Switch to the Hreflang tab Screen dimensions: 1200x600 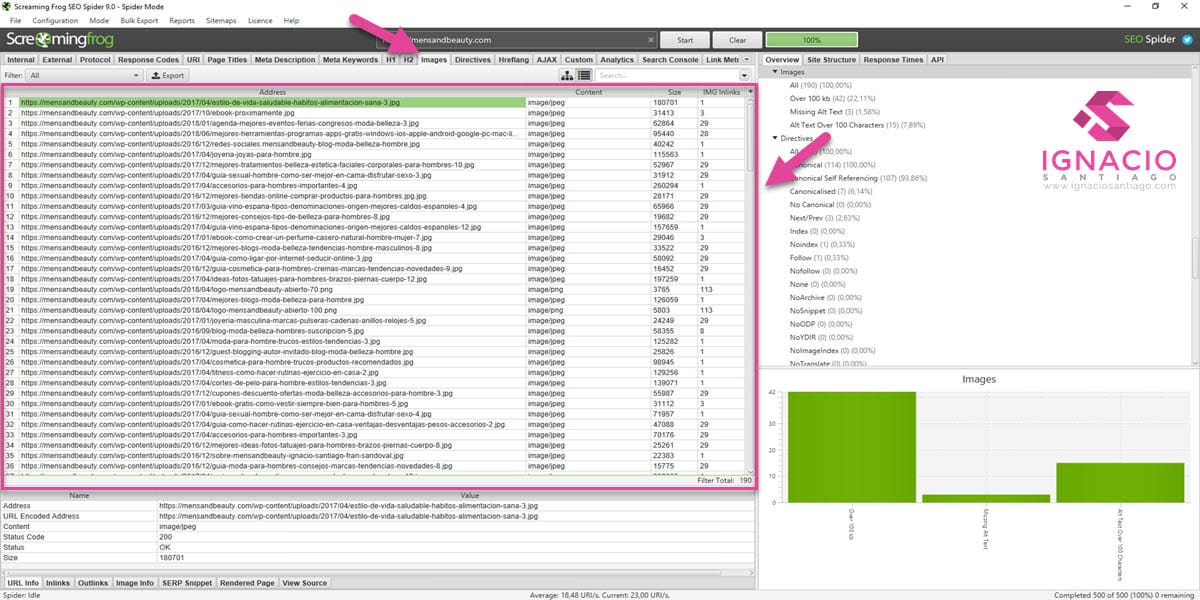pos(514,60)
